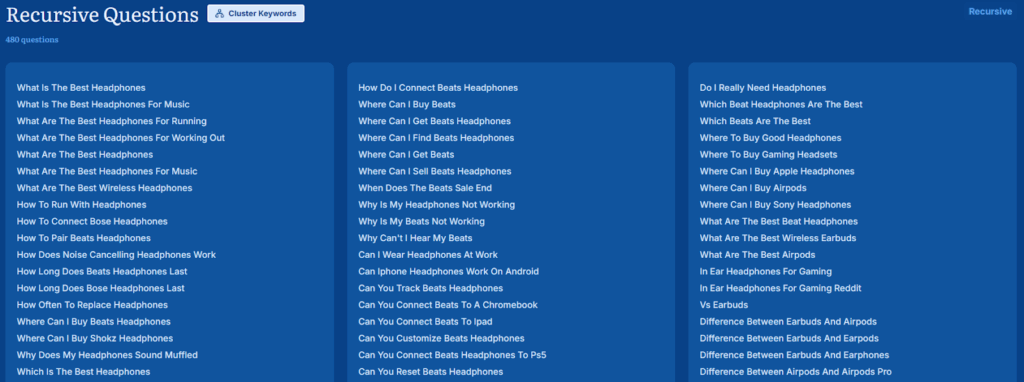The width and height of the screenshot is (1024, 382).
Task: Select 'Can Iphone Headphones Work On Android'
Action: point(448,272)
